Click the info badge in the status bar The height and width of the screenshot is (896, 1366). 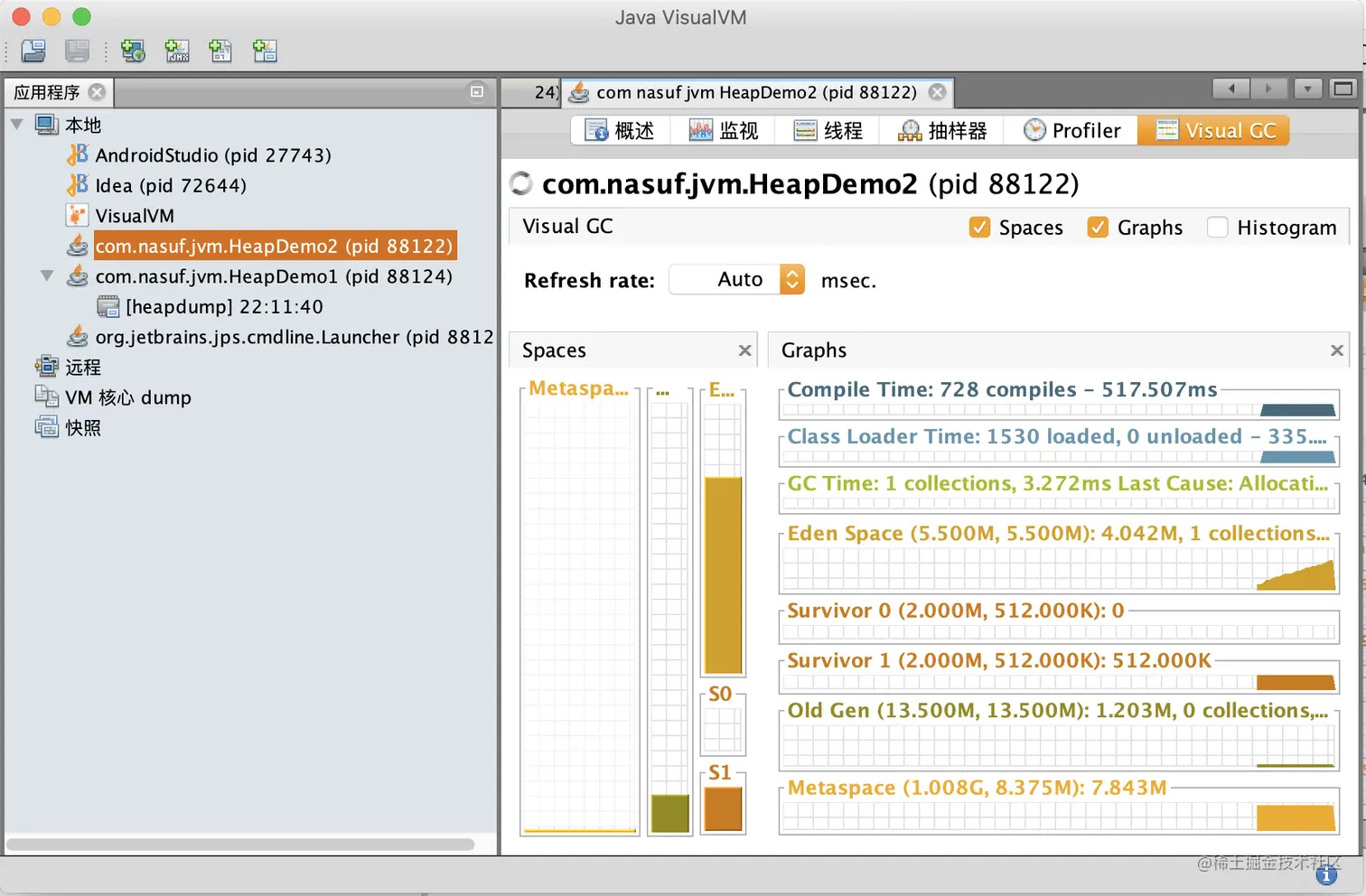[x=1327, y=874]
